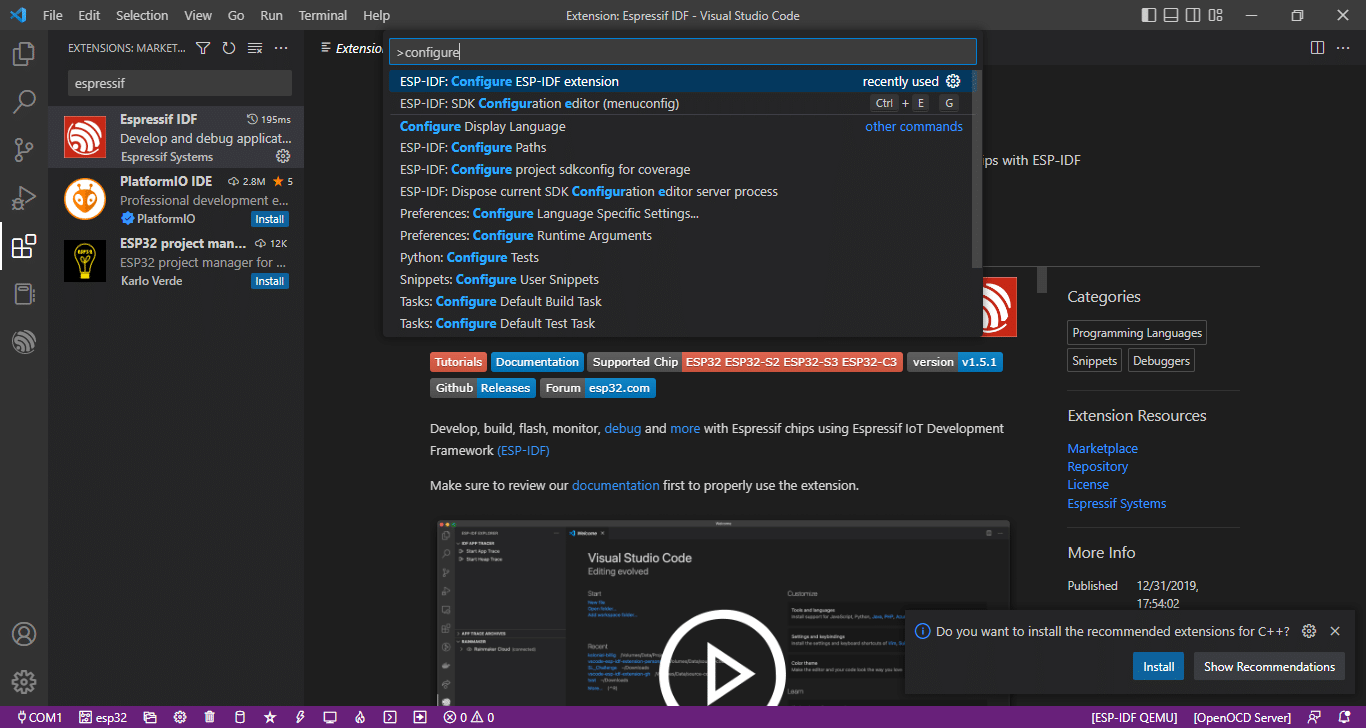The width and height of the screenshot is (1366, 728).
Task: Open editor more actions ellipsis menu
Action: point(1343,48)
